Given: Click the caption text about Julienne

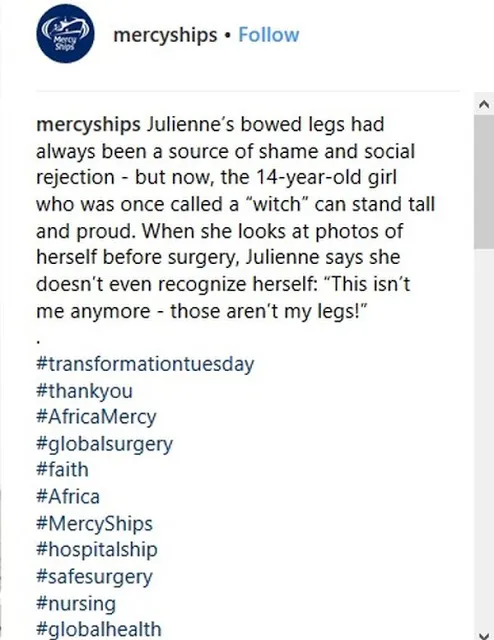Looking at the screenshot, I should click(x=236, y=218).
